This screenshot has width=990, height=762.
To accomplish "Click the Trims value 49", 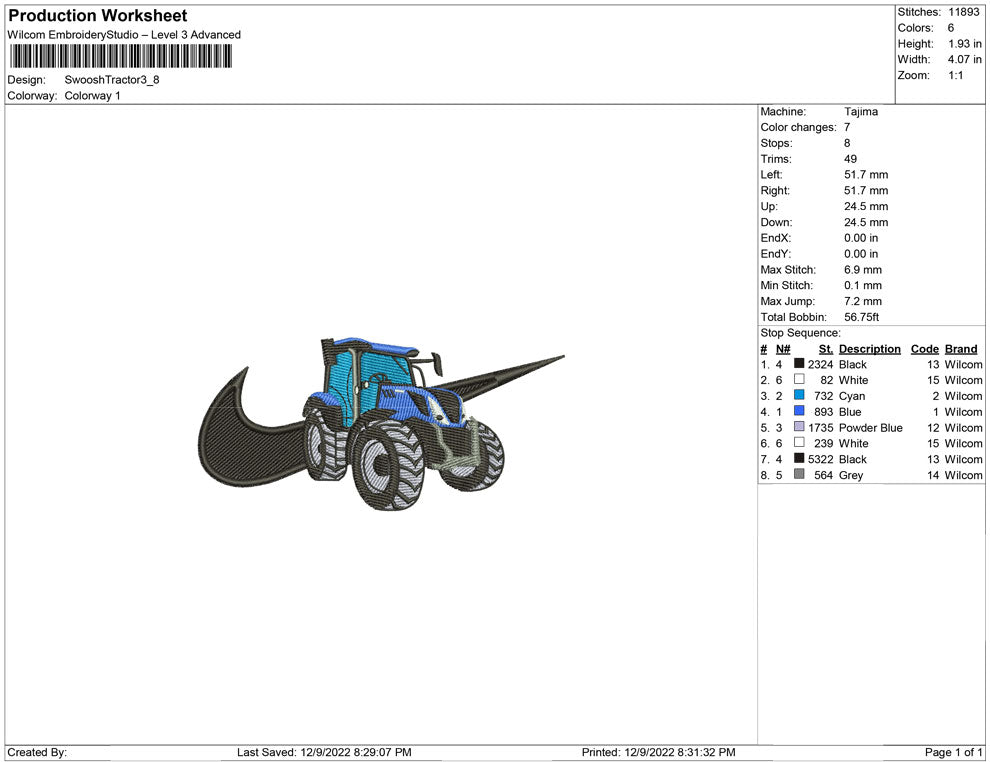I will click(850, 158).
